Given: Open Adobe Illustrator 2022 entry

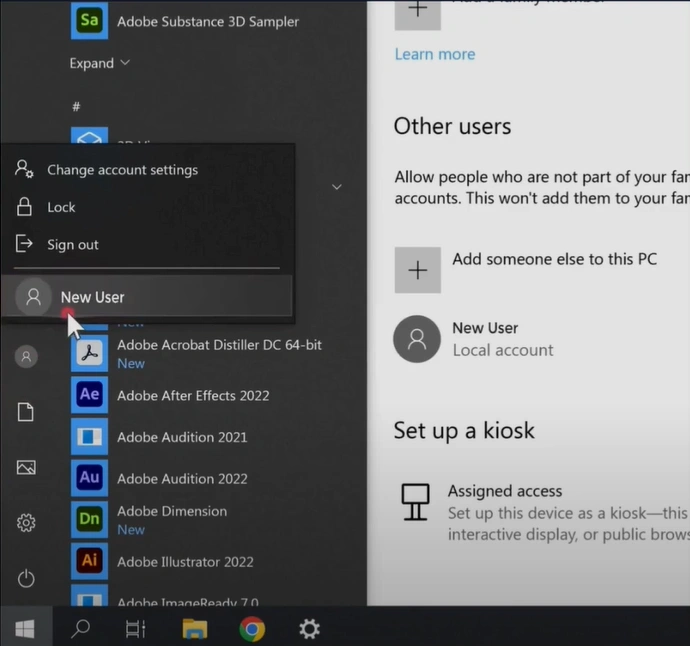Looking at the screenshot, I should pos(185,562).
